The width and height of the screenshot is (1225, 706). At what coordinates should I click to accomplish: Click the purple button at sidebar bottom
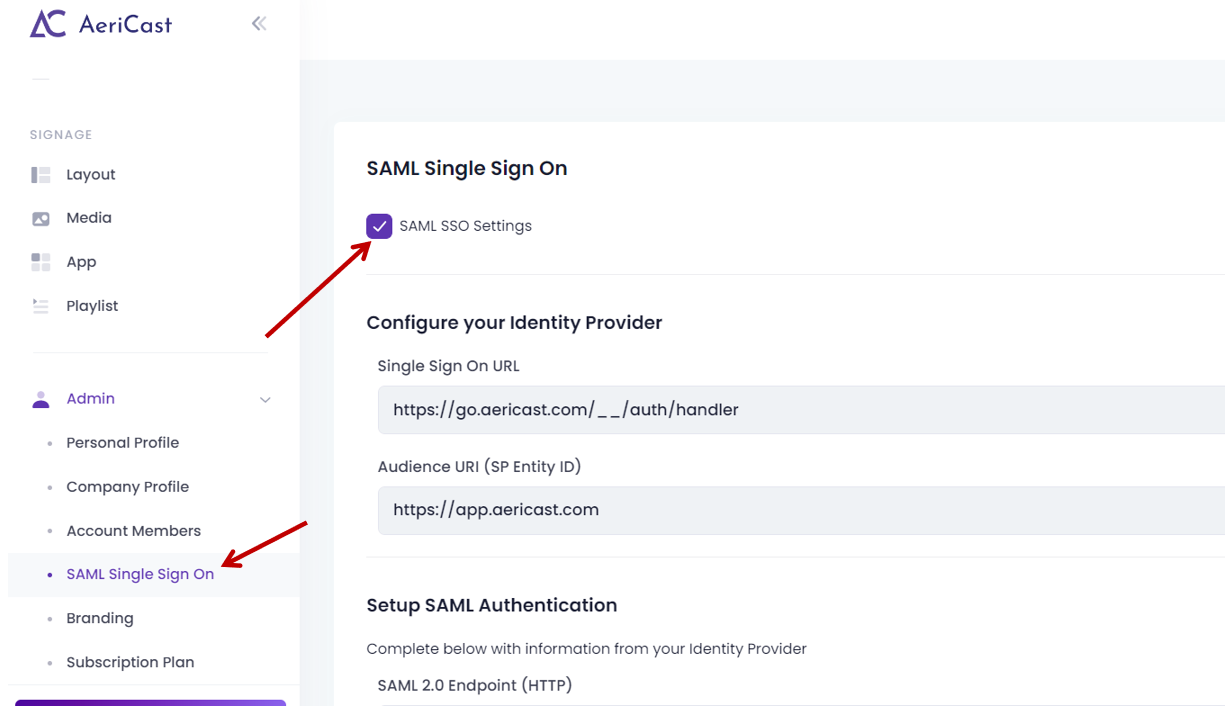[150, 703]
